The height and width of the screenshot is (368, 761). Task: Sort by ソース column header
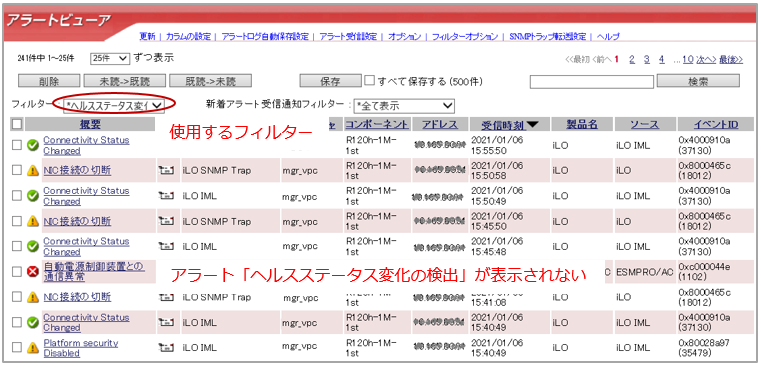tap(645, 124)
